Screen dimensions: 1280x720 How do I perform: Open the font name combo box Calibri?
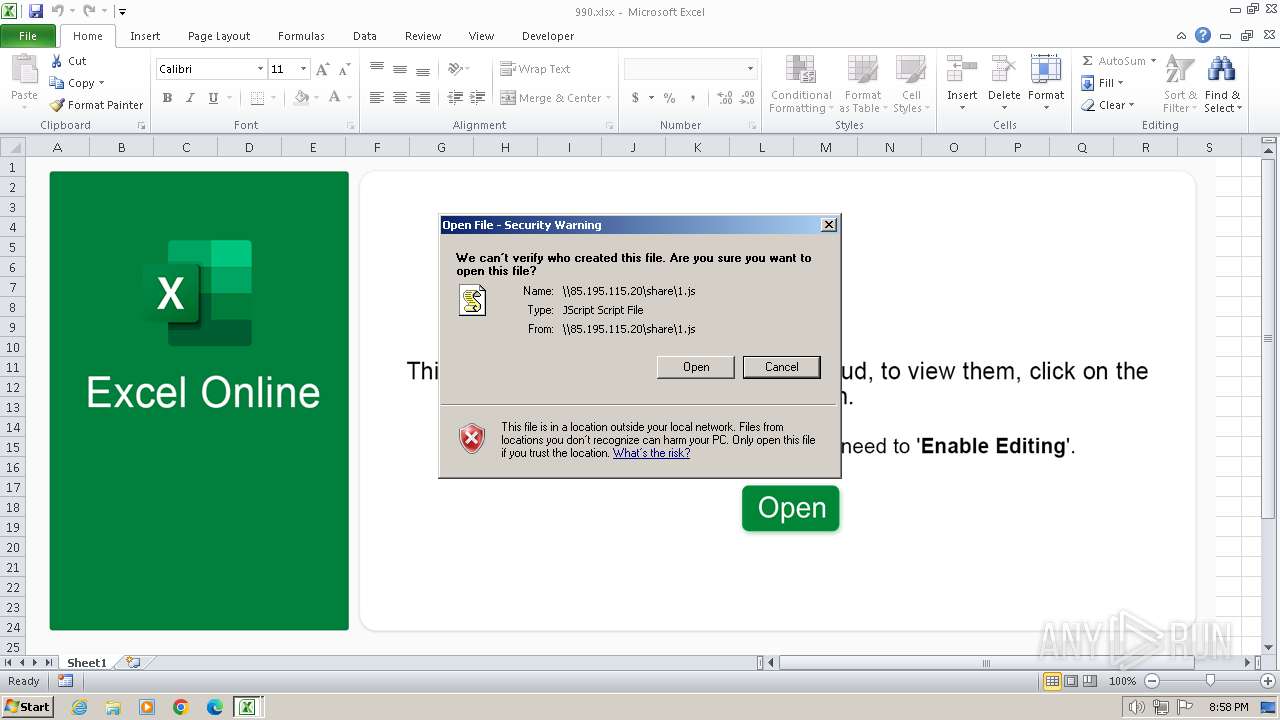(x=210, y=69)
